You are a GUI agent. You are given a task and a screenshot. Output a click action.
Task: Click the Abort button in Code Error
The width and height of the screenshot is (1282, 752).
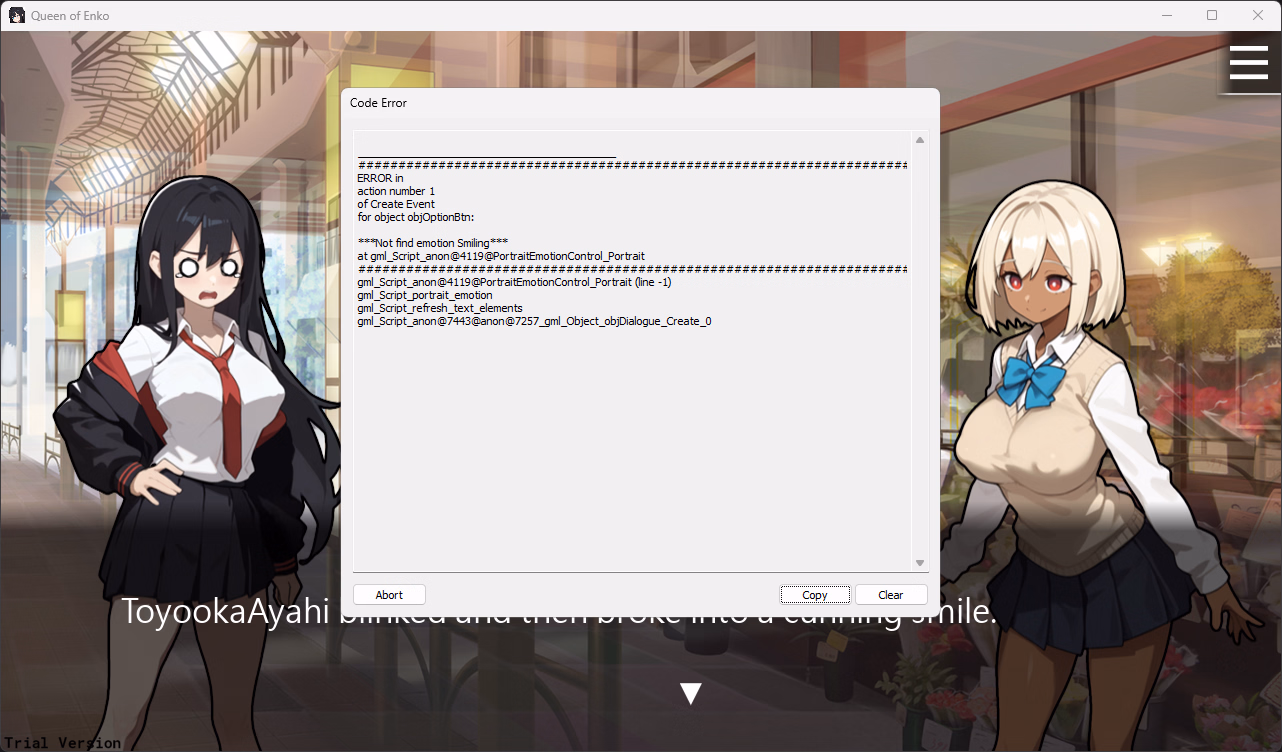[389, 595]
